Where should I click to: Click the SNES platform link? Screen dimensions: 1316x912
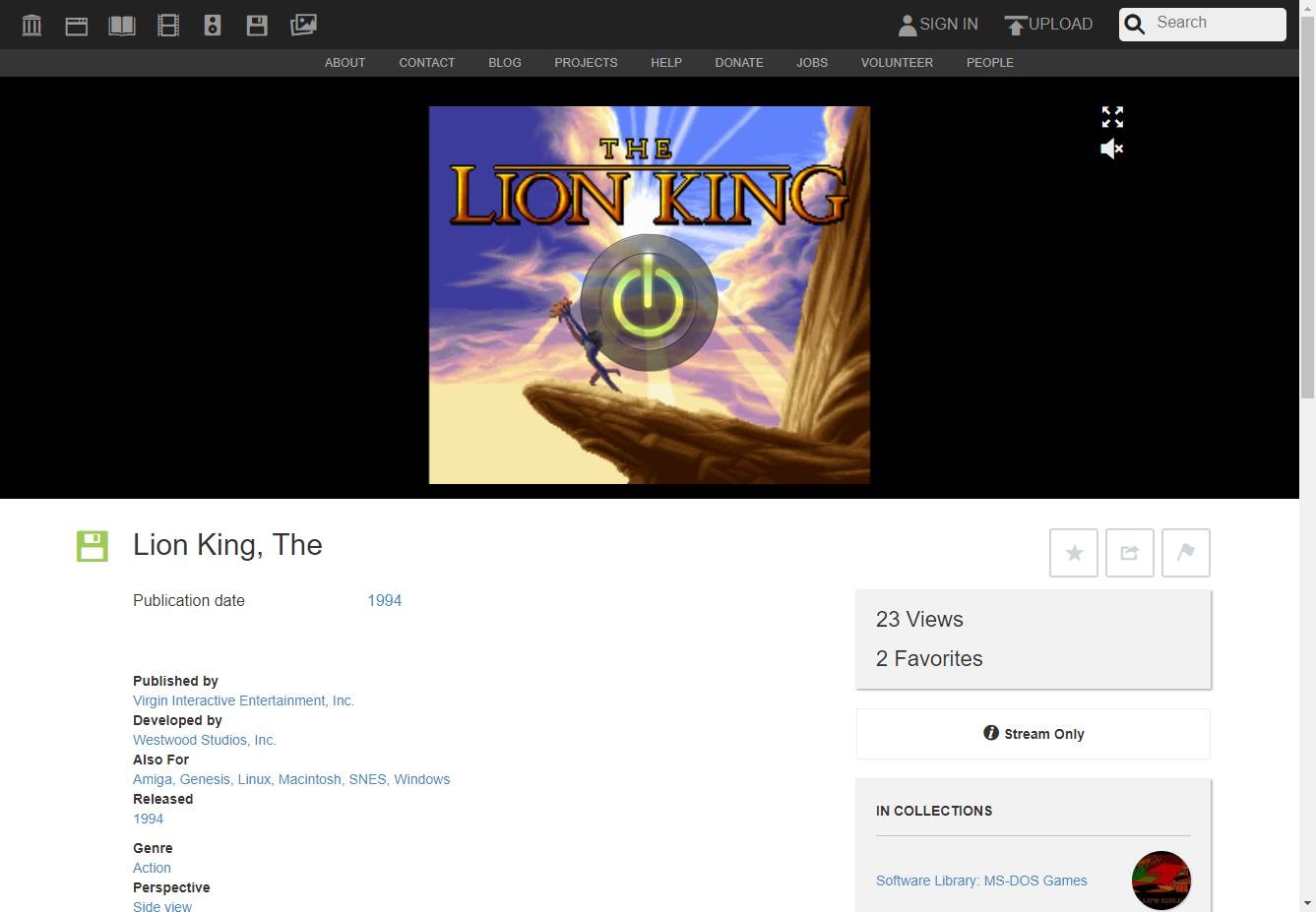click(x=367, y=779)
